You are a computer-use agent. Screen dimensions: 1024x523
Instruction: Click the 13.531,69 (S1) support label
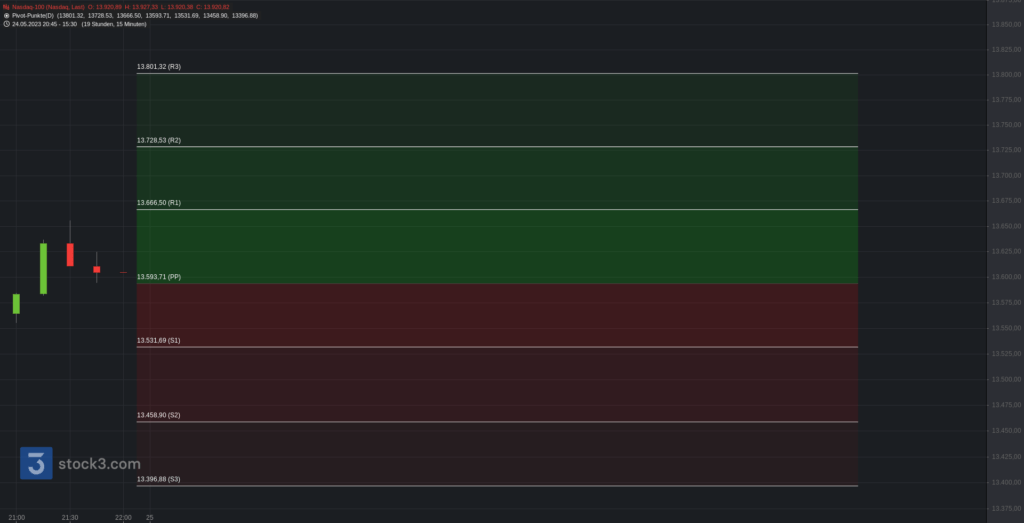(159, 341)
